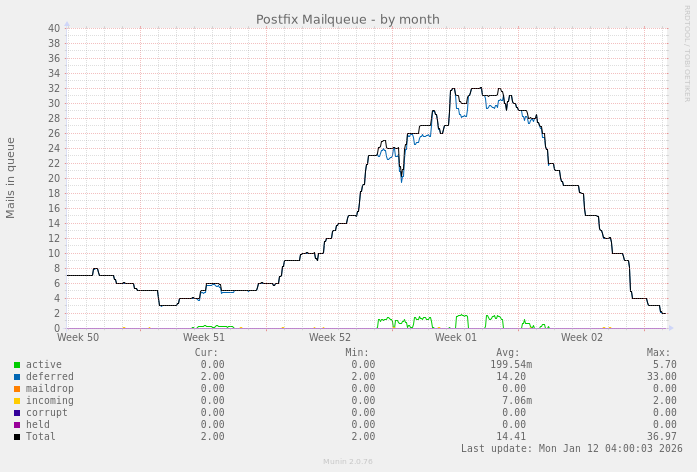
Task: Pick the purple held legend swatch
Action: [17, 425]
